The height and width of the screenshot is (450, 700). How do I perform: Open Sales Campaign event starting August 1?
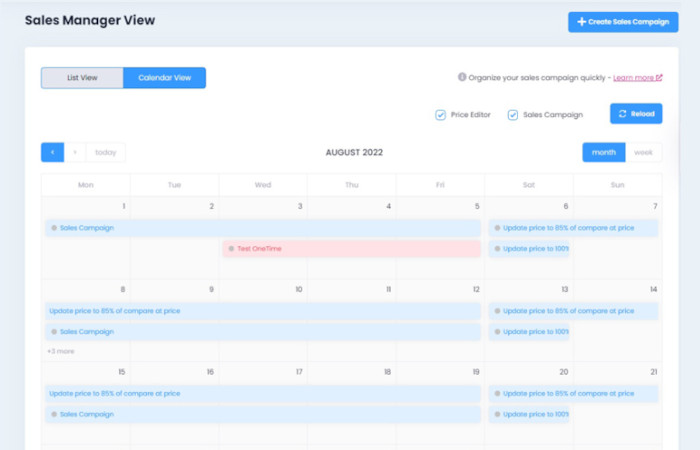click(x=263, y=228)
